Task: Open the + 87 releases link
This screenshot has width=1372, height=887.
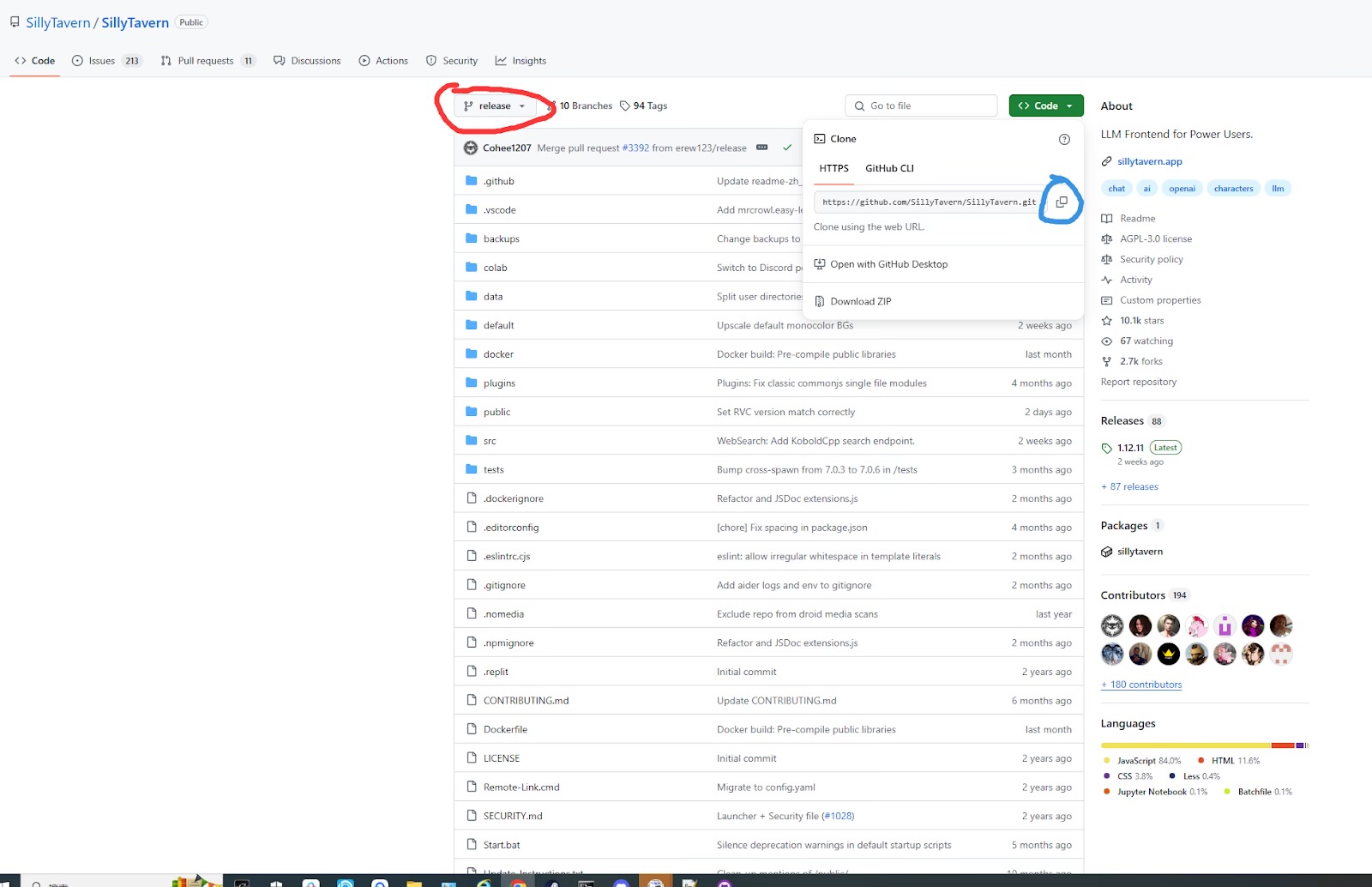Action: tap(1129, 486)
